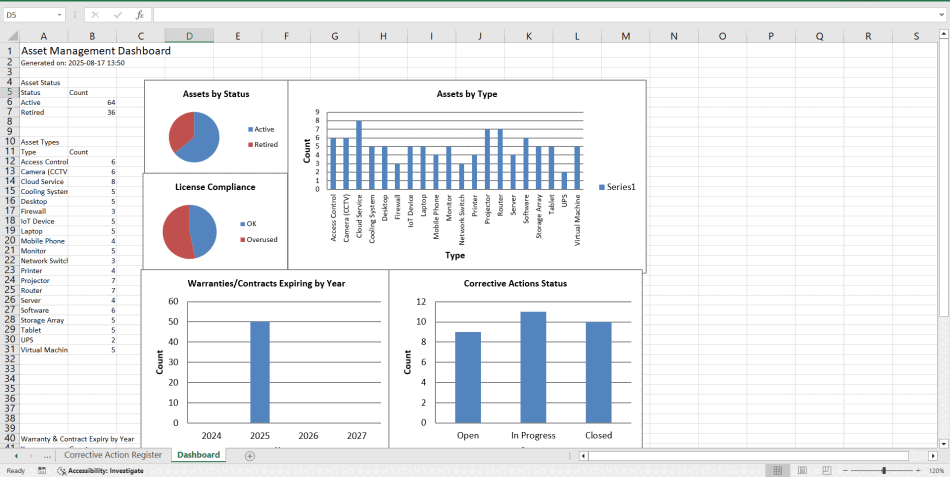Click the Open bar in corrective chart
Viewport: 950px width, 478px height.
pos(468,377)
